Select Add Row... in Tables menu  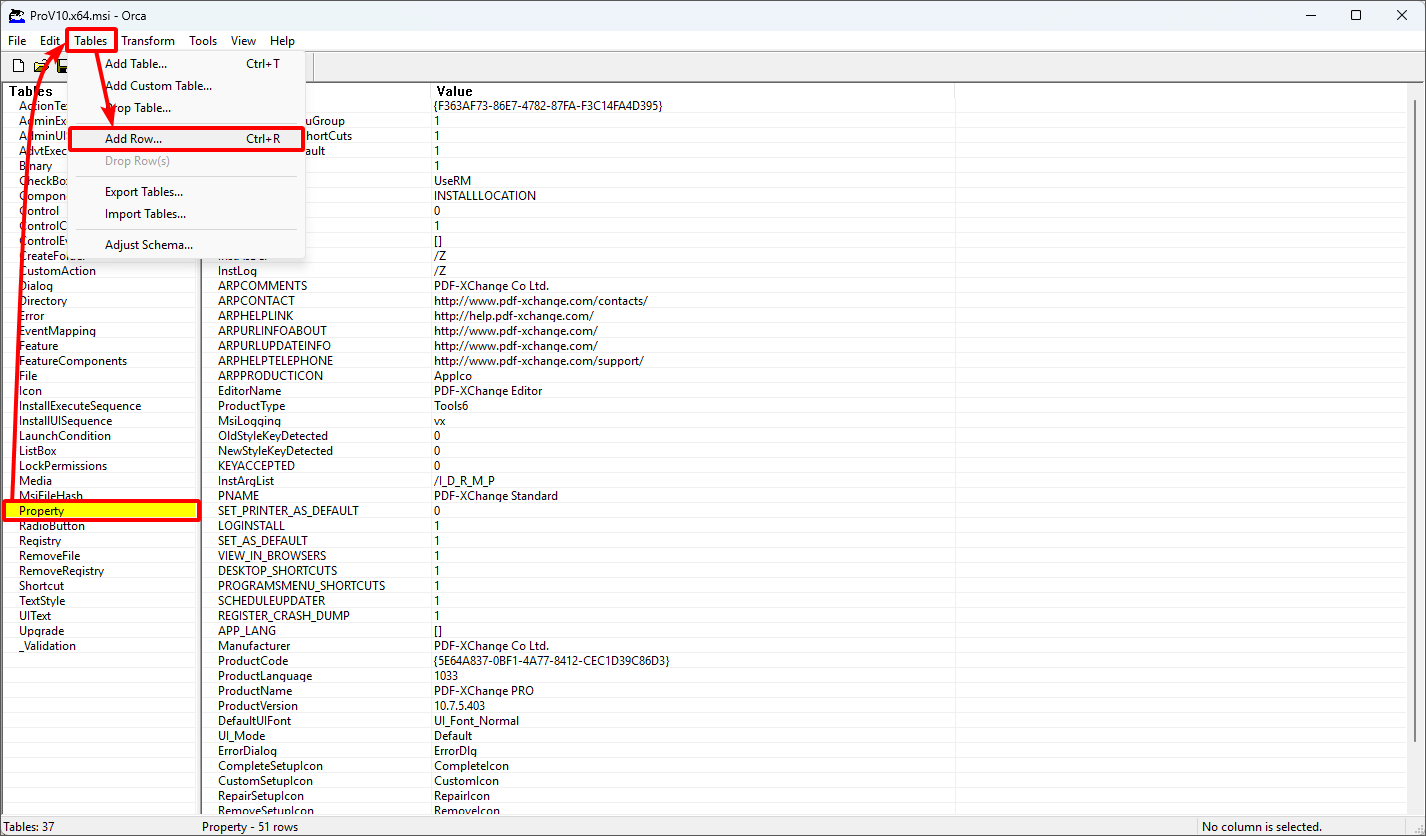click(x=186, y=139)
